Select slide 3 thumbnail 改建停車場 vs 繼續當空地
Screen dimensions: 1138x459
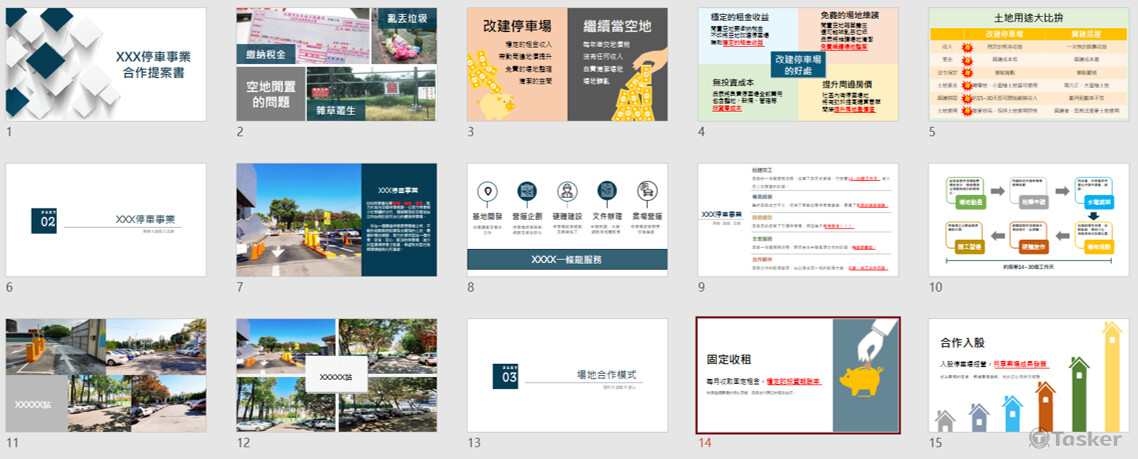point(568,65)
